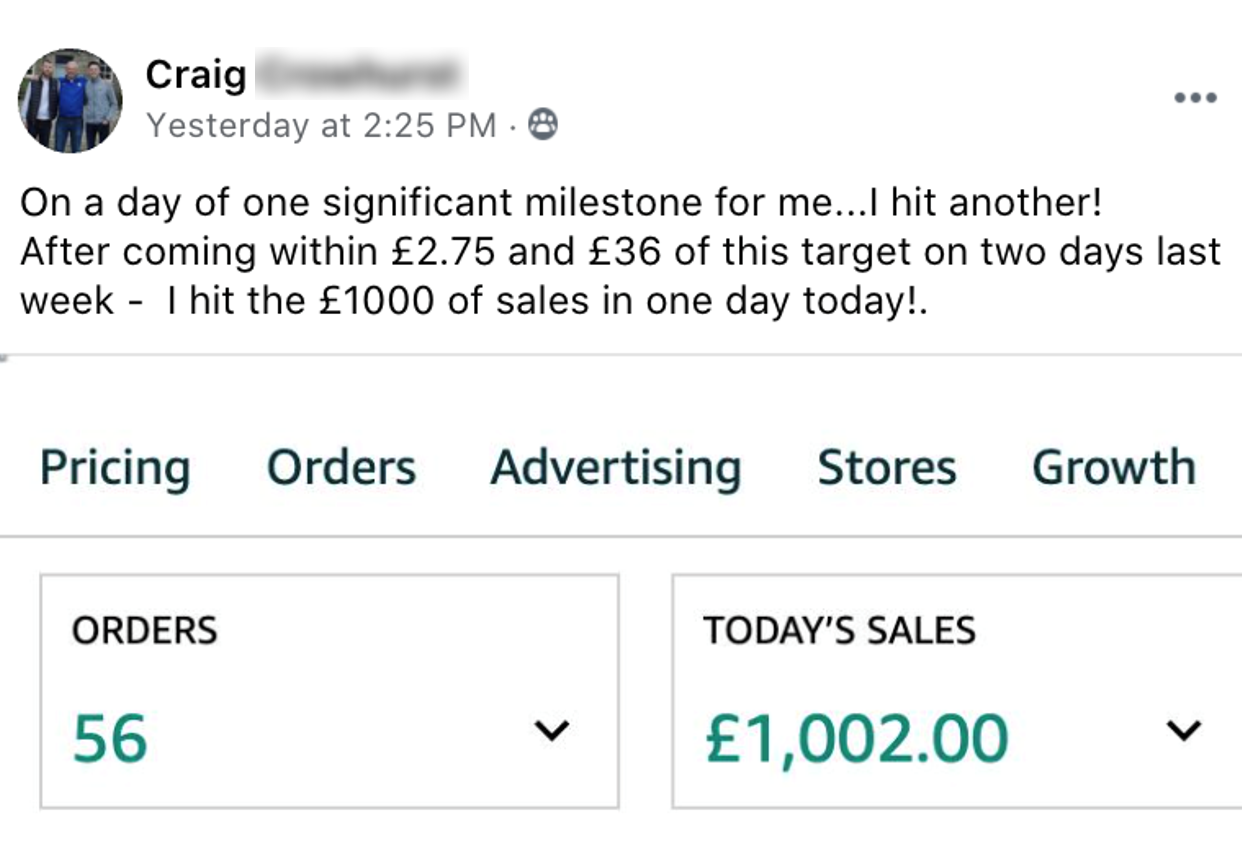
Task: Switch to the Pricing tab
Action: coord(115,468)
